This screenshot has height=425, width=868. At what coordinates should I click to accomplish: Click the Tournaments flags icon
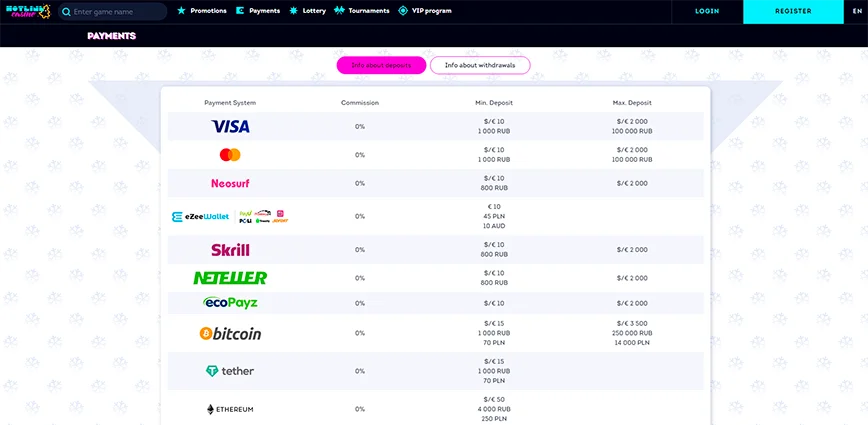tap(339, 11)
